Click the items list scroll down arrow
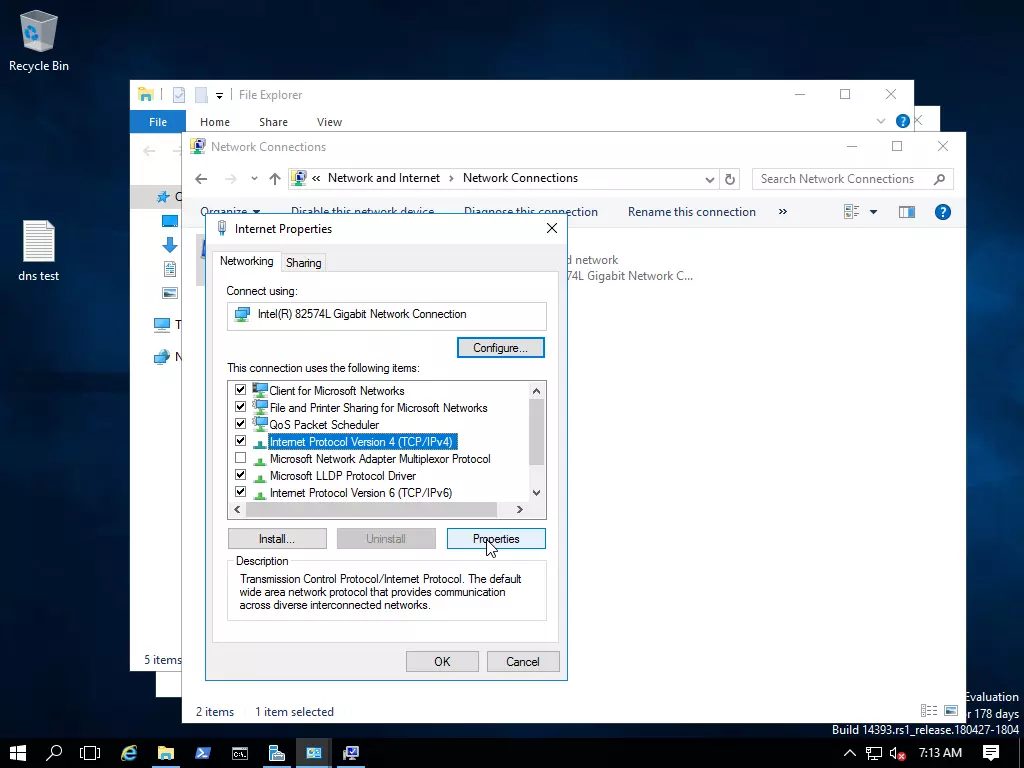 pos(536,492)
